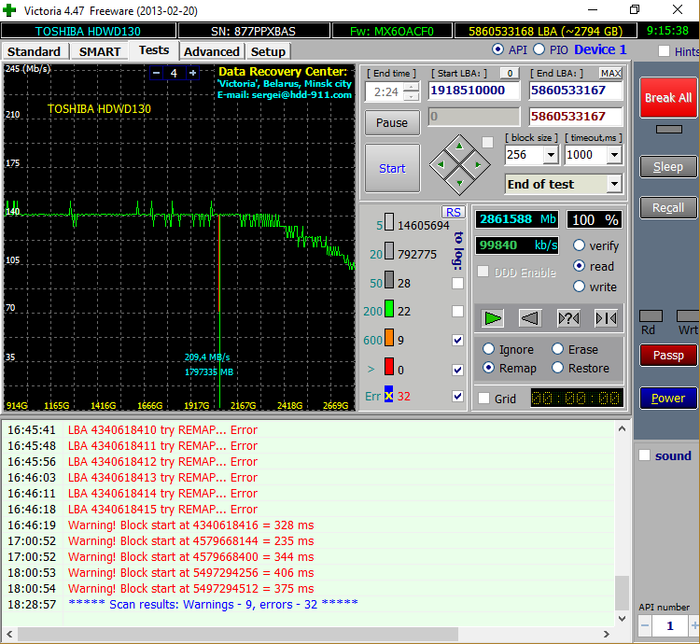Click the Sleep button

tap(668, 167)
